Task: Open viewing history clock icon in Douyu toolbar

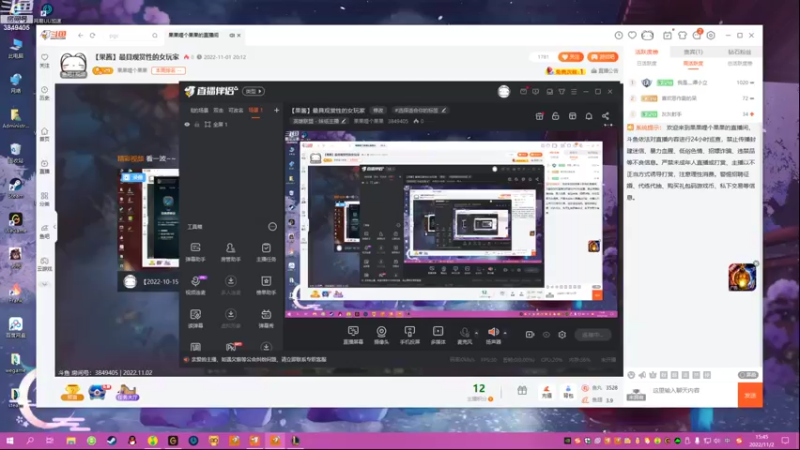Action: (618, 35)
